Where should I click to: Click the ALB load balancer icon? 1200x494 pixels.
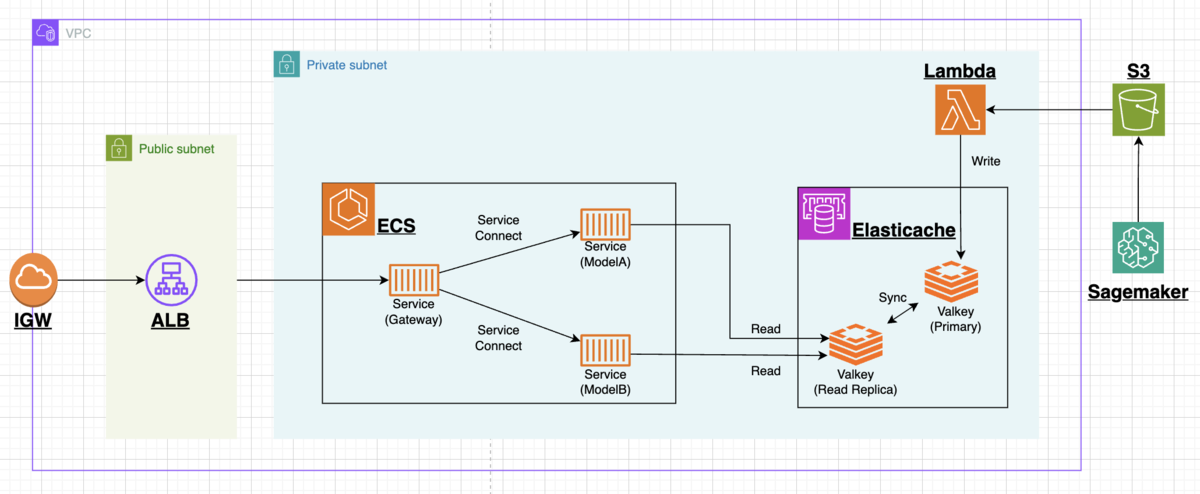171,281
